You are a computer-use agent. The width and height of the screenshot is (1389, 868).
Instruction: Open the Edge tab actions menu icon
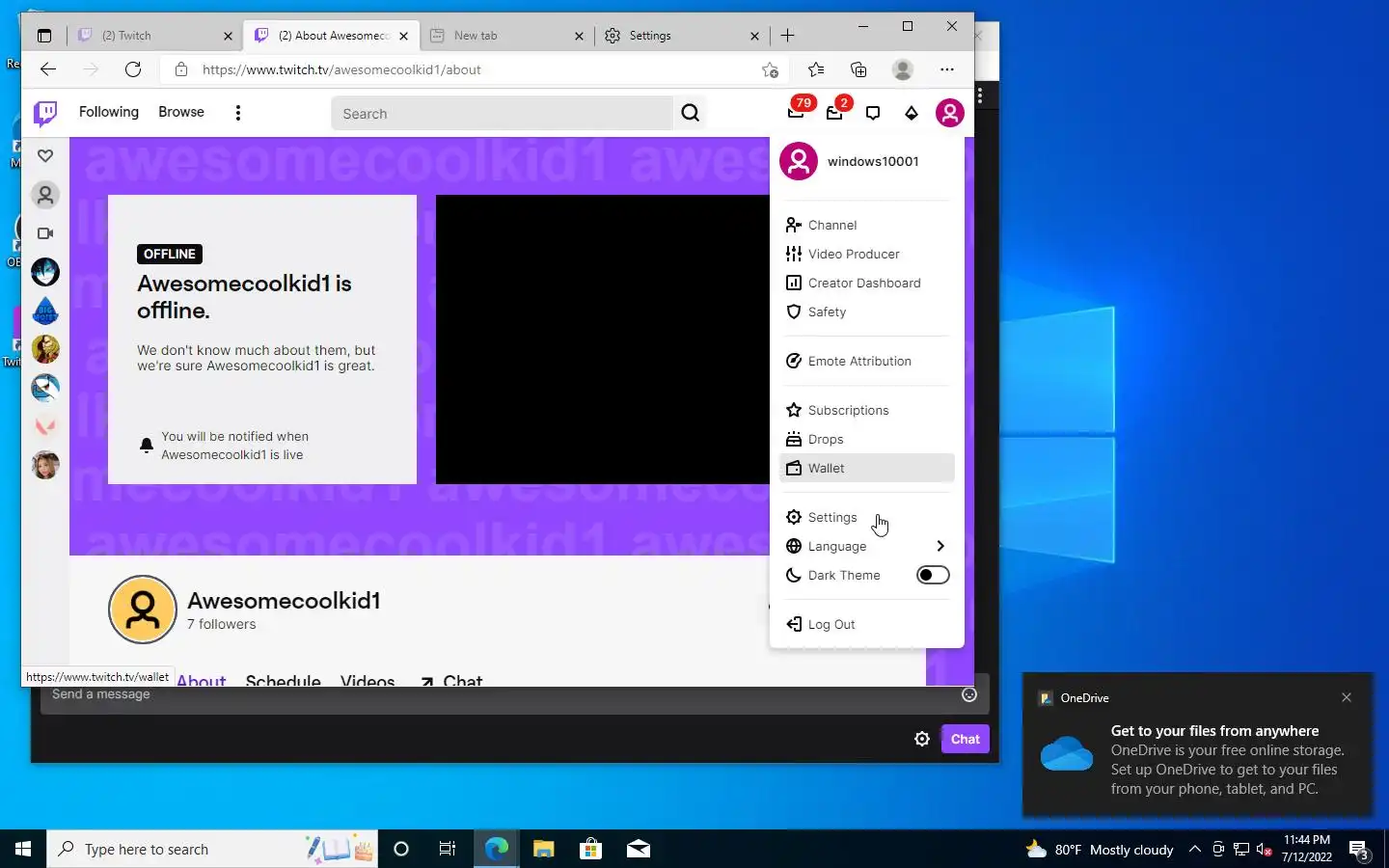44,36
